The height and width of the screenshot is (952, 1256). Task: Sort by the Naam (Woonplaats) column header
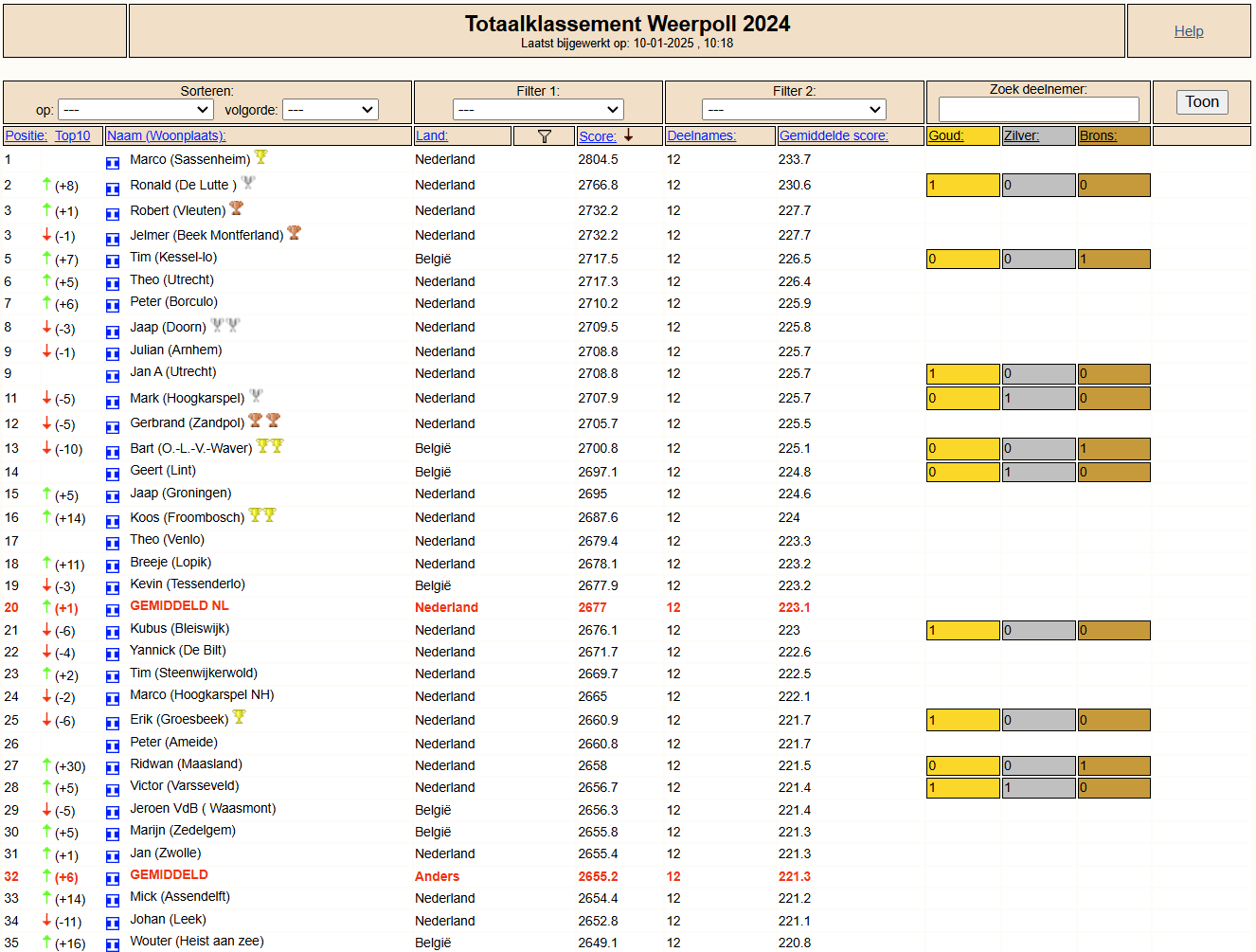click(167, 135)
